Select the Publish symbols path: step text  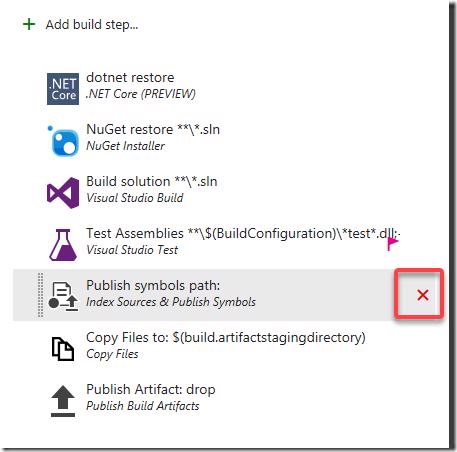(153, 286)
